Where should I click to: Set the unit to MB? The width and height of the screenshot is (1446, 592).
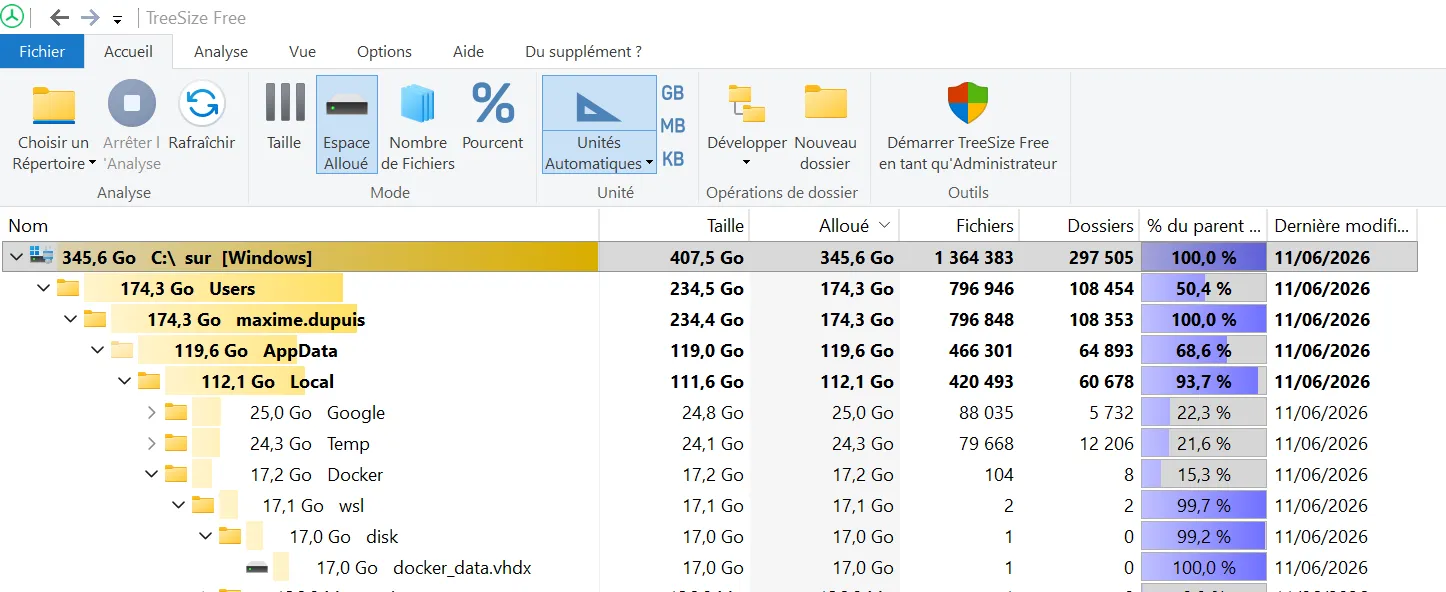pyautogui.click(x=673, y=126)
